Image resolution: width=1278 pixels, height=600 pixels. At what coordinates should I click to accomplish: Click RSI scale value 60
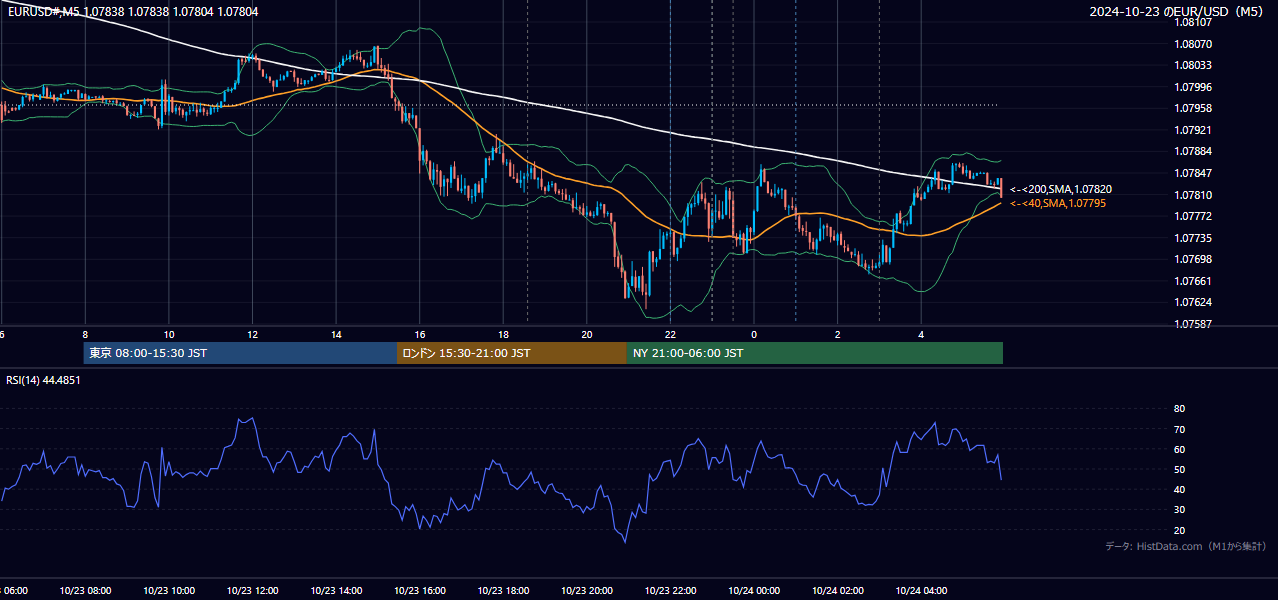pyautogui.click(x=1179, y=449)
